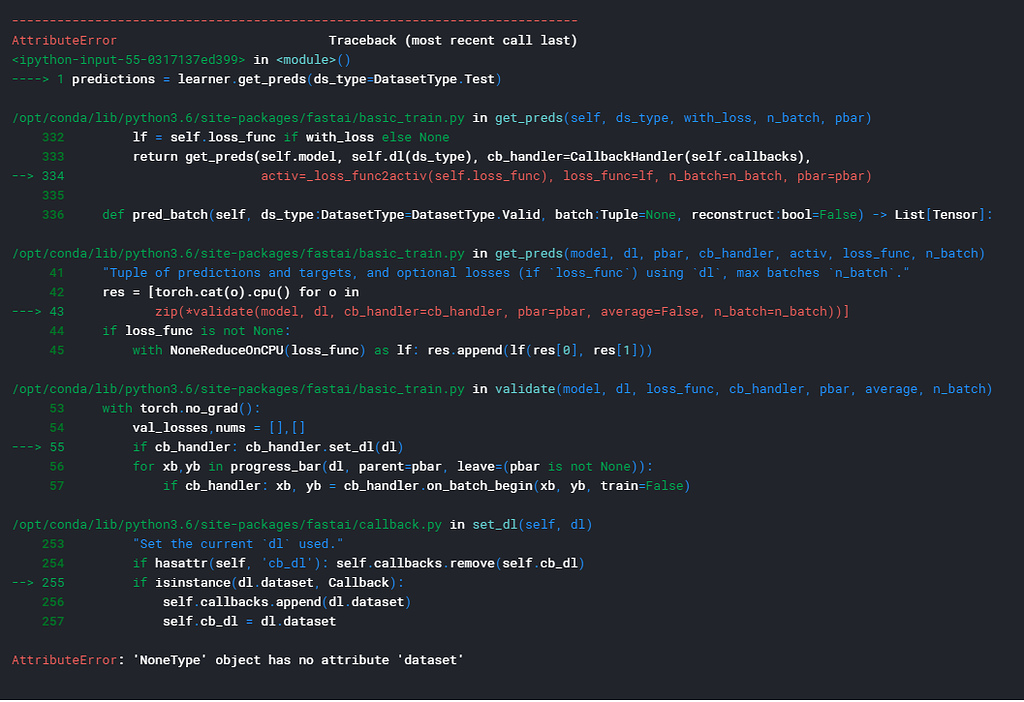Click the arrow marker at line 55
The height and width of the screenshot is (702, 1024).
click(x=25, y=447)
